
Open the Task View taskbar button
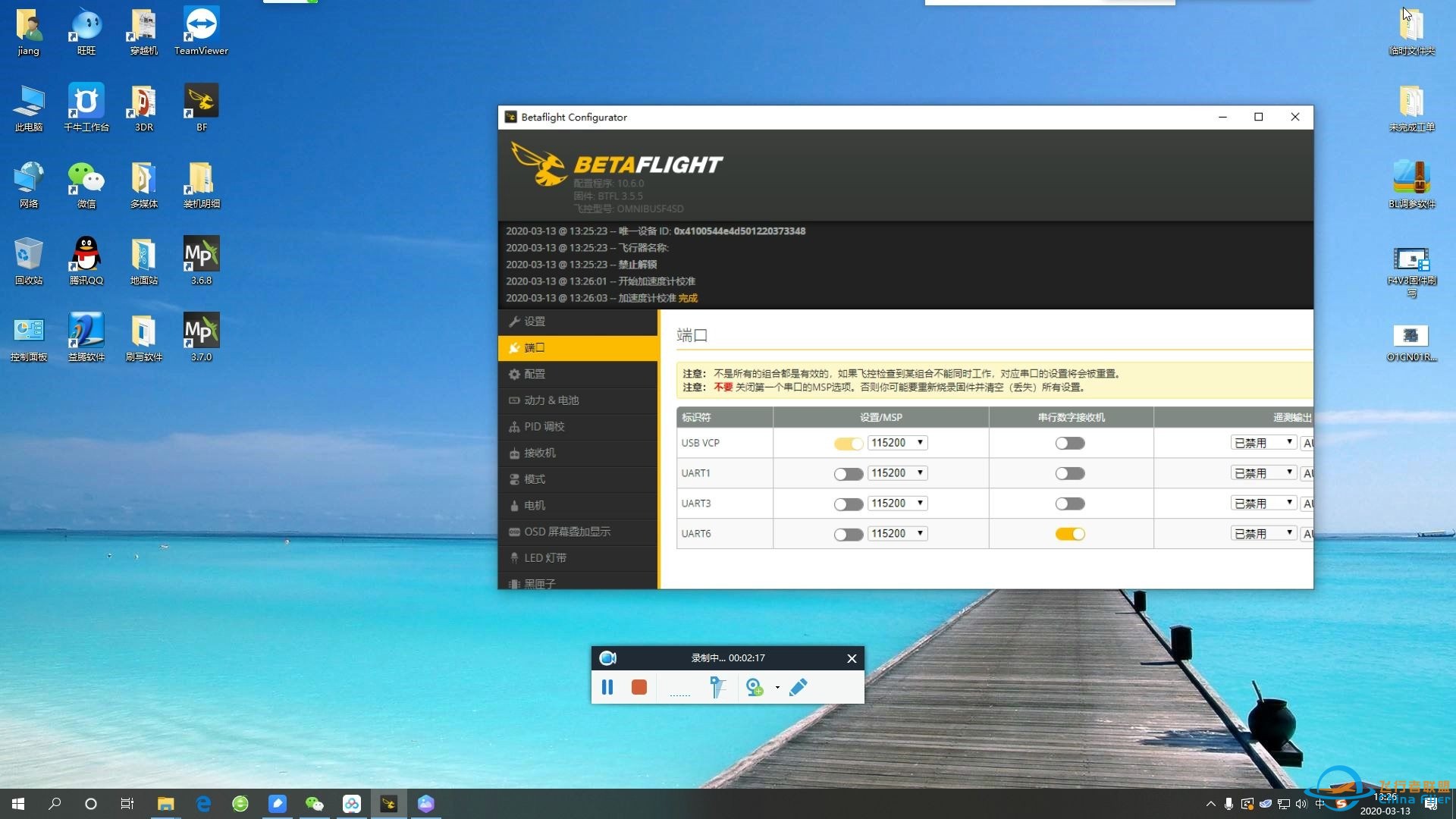tap(127, 804)
